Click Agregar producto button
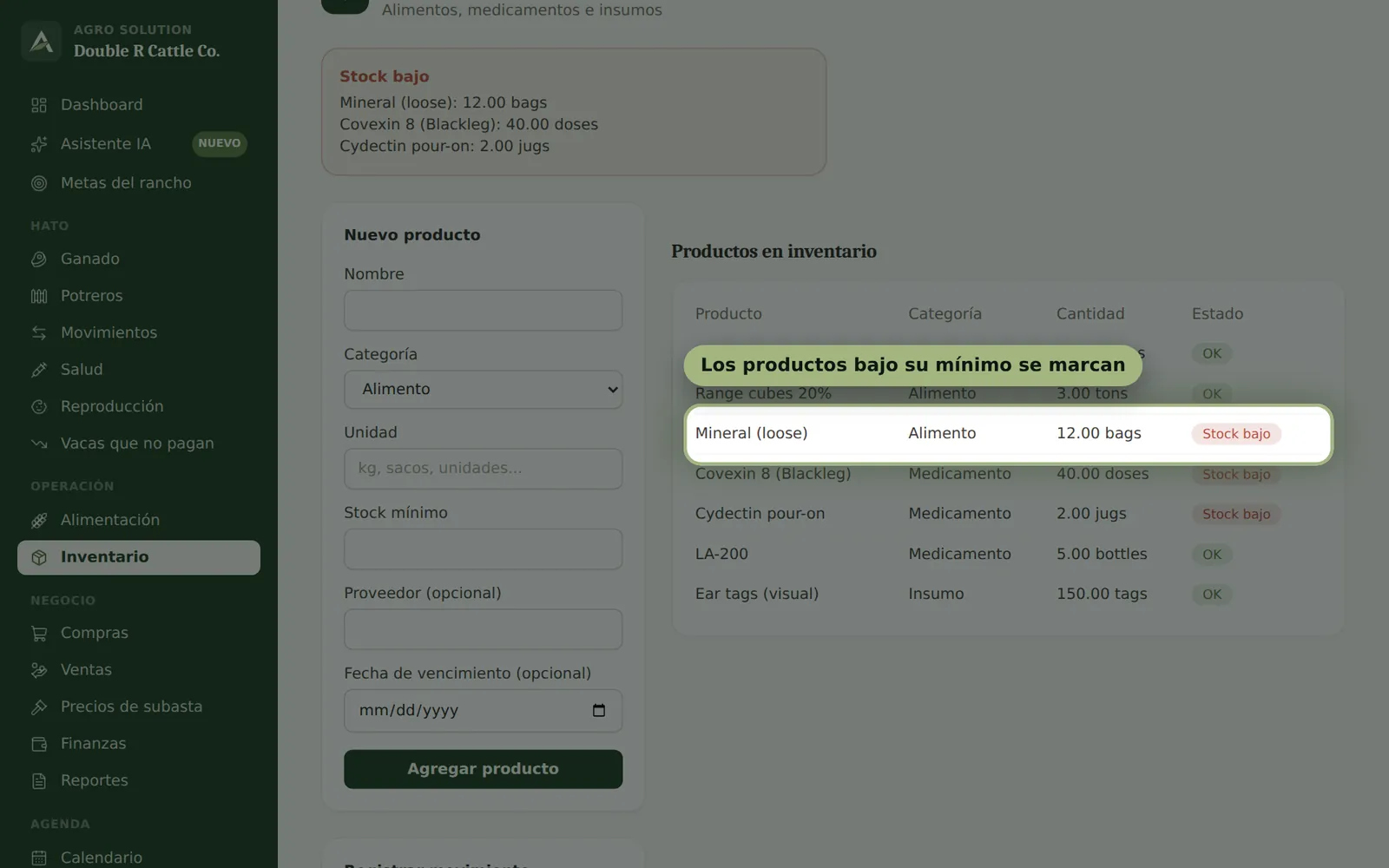Image resolution: width=1389 pixels, height=868 pixels. (x=483, y=769)
